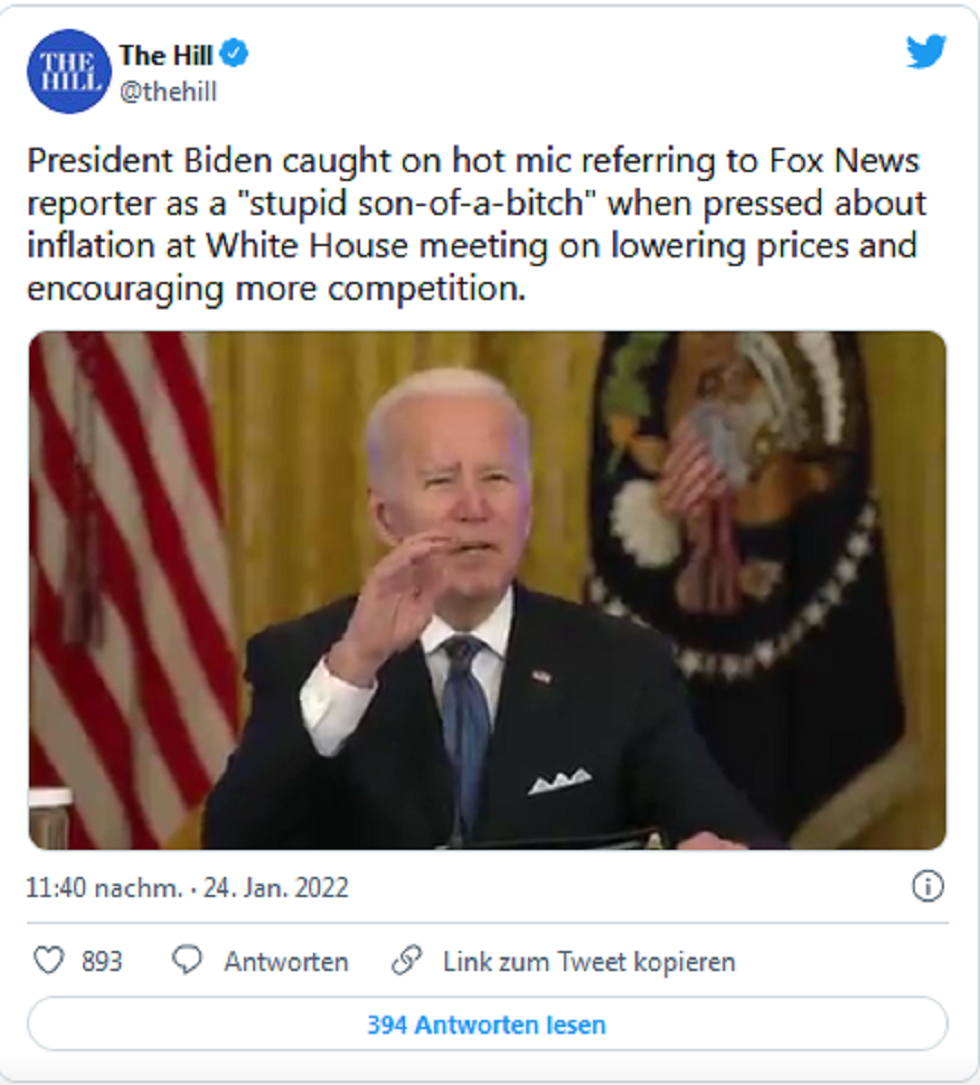Viewport: 980px width, 1085px height.
Task: Like the tweet with the heart icon
Action: [49, 960]
